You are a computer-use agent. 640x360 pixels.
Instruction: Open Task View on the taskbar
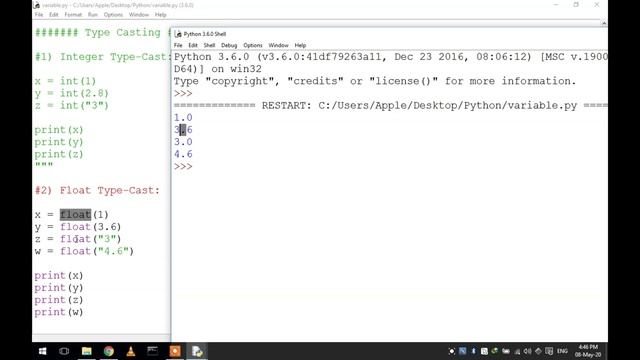64,351
